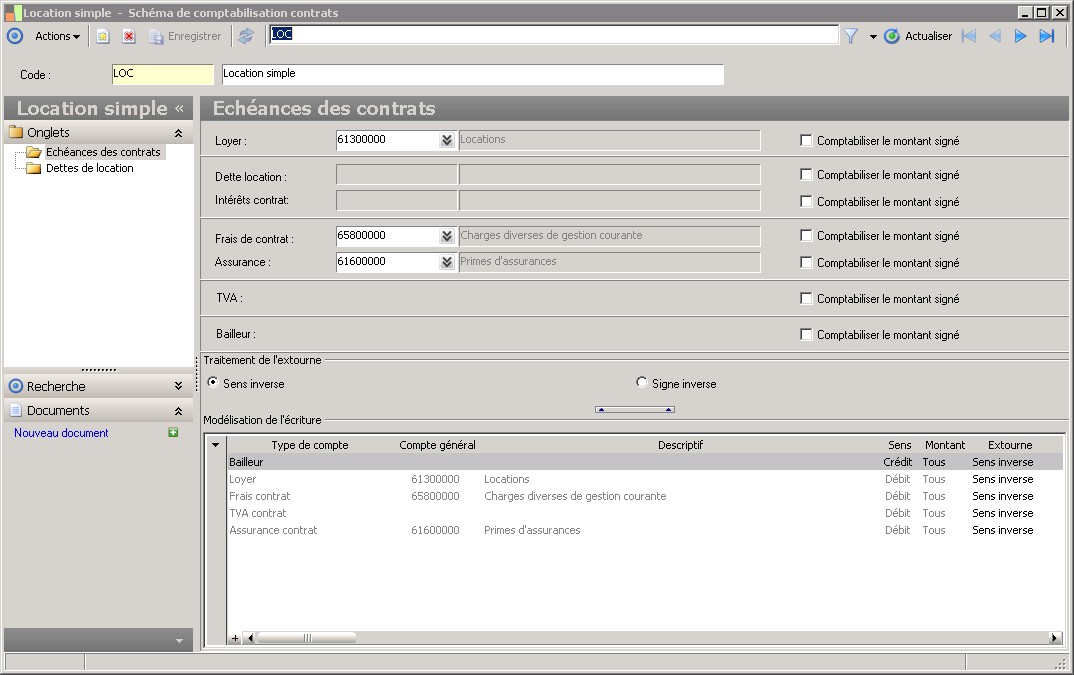Go to the next record arrow
This screenshot has width=1074, height=675.
(x=1020, y=36)
